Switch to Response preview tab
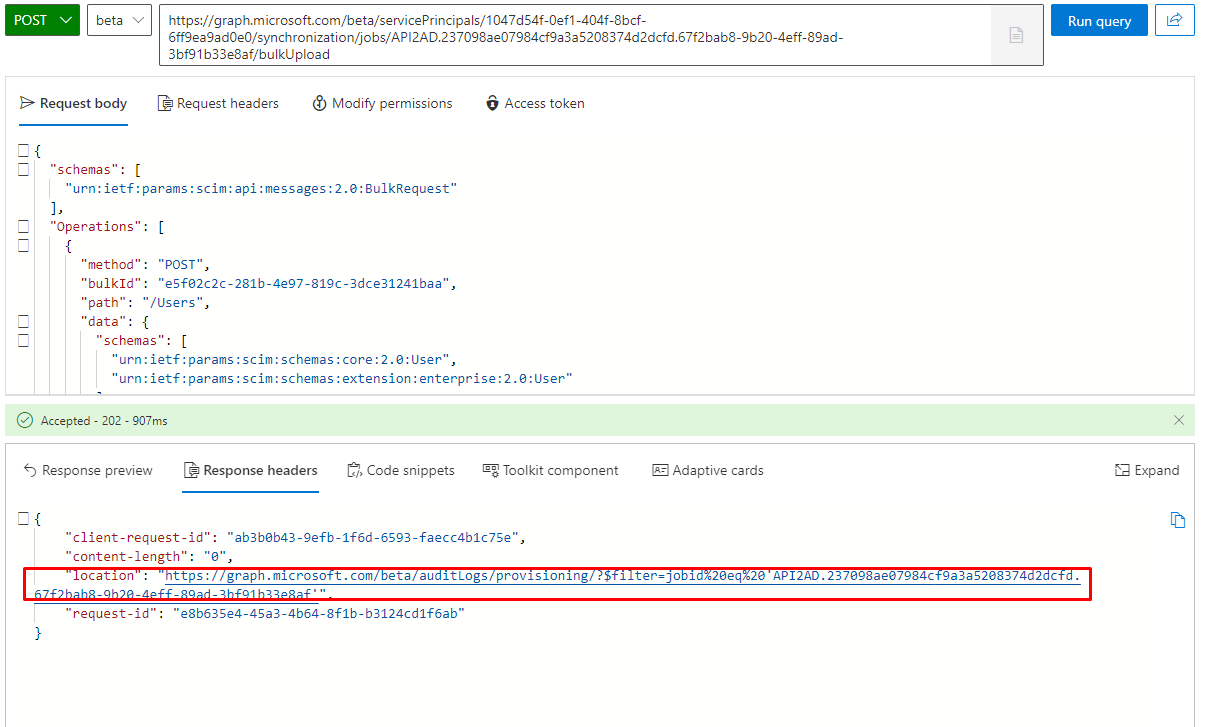 (x=88, y=470)
